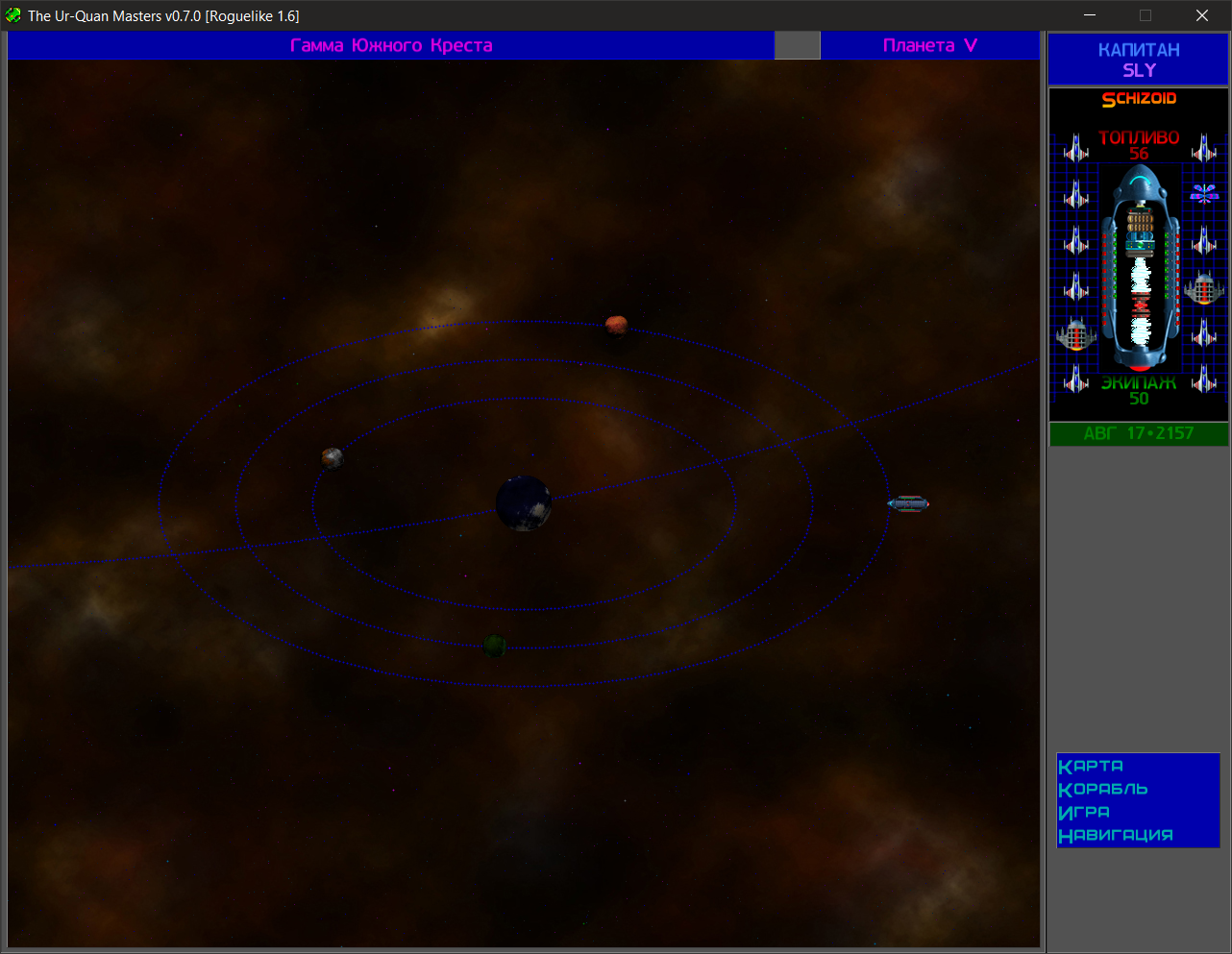The height and width of the screenshot is (954, 1232).
Task: Select the large grey escort ship on right
Action: click(1204, 287)
